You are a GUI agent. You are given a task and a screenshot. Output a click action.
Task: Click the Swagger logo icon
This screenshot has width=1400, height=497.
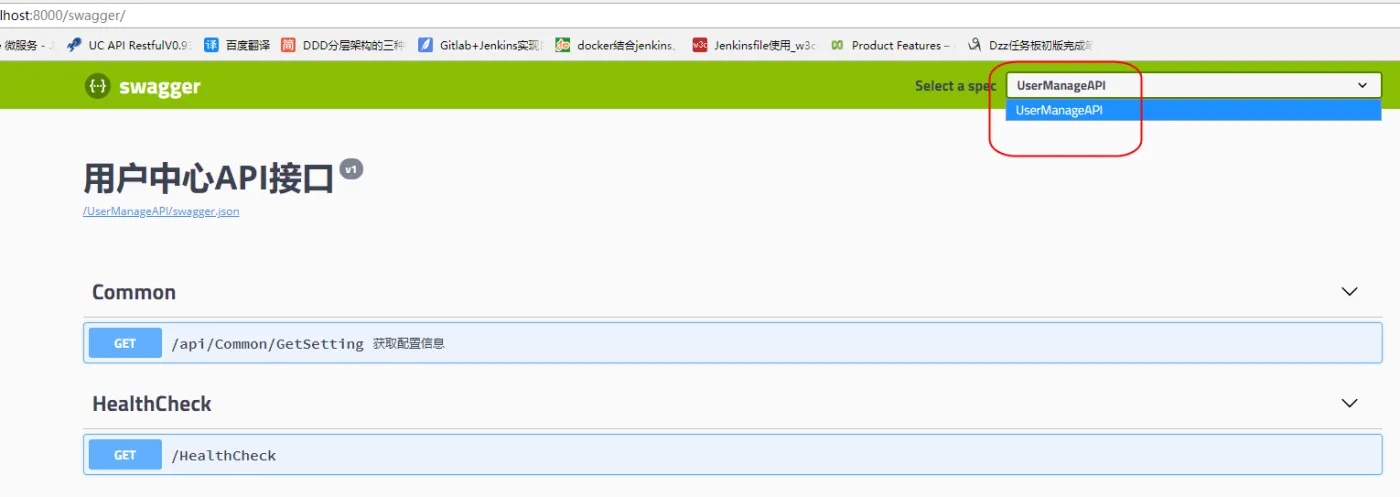(97, 86)
